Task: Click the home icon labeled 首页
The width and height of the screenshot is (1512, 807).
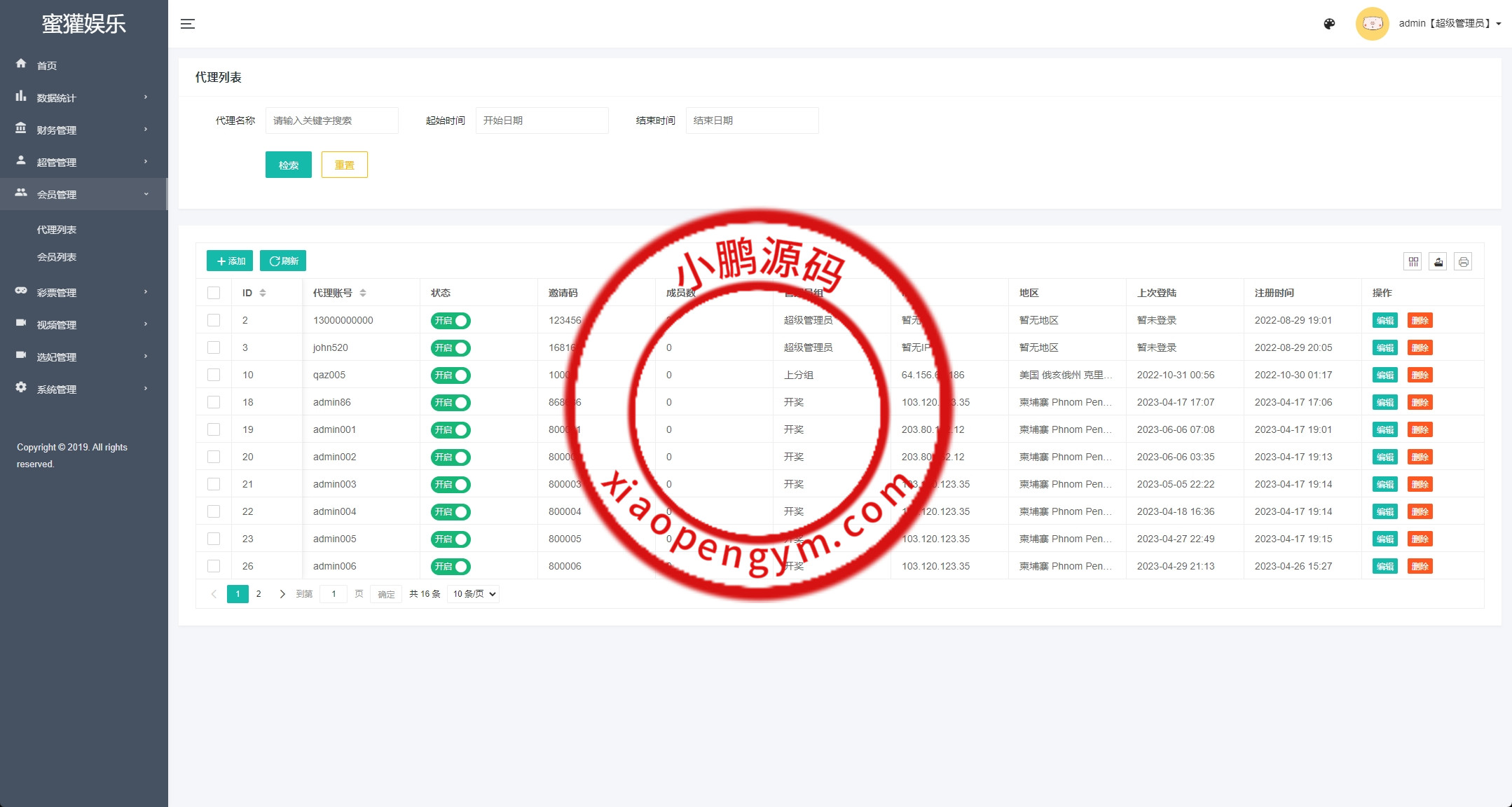Action: (x=21, y=64)
